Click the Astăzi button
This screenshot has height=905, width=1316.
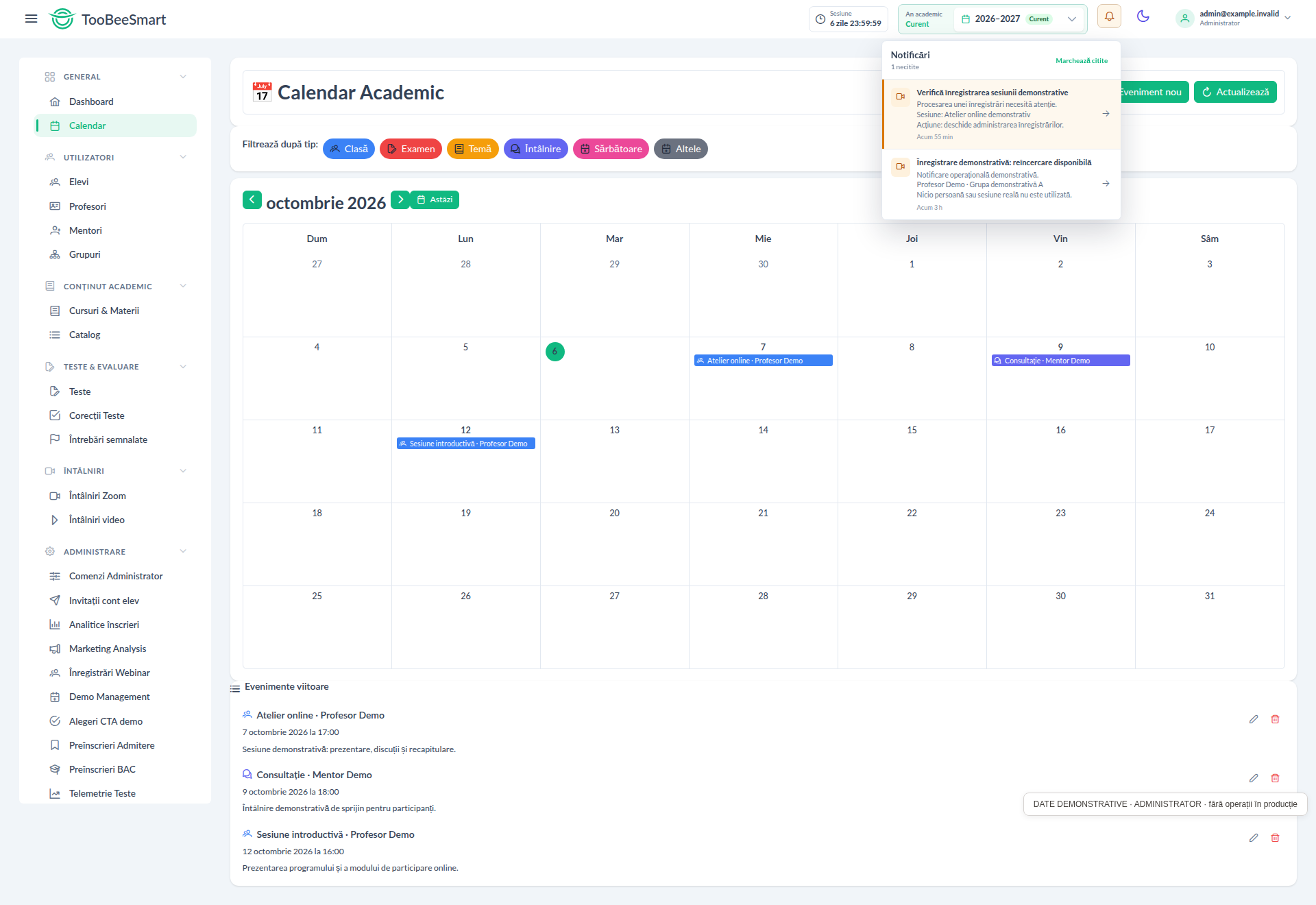[435, 200]
